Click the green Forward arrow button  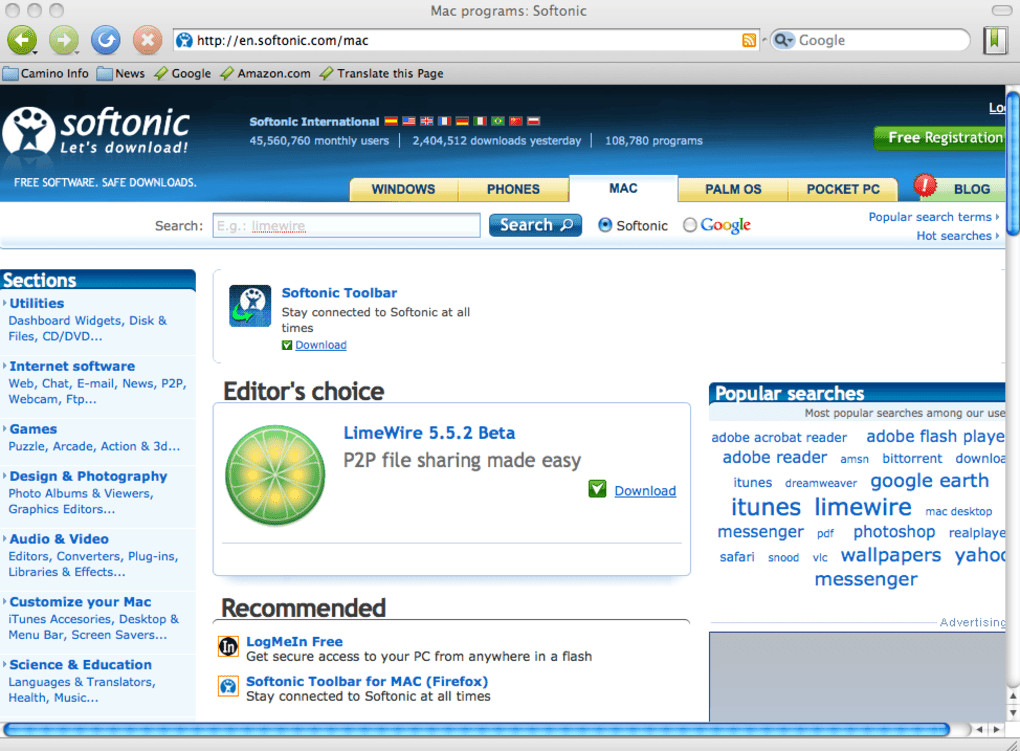(64, 40)
